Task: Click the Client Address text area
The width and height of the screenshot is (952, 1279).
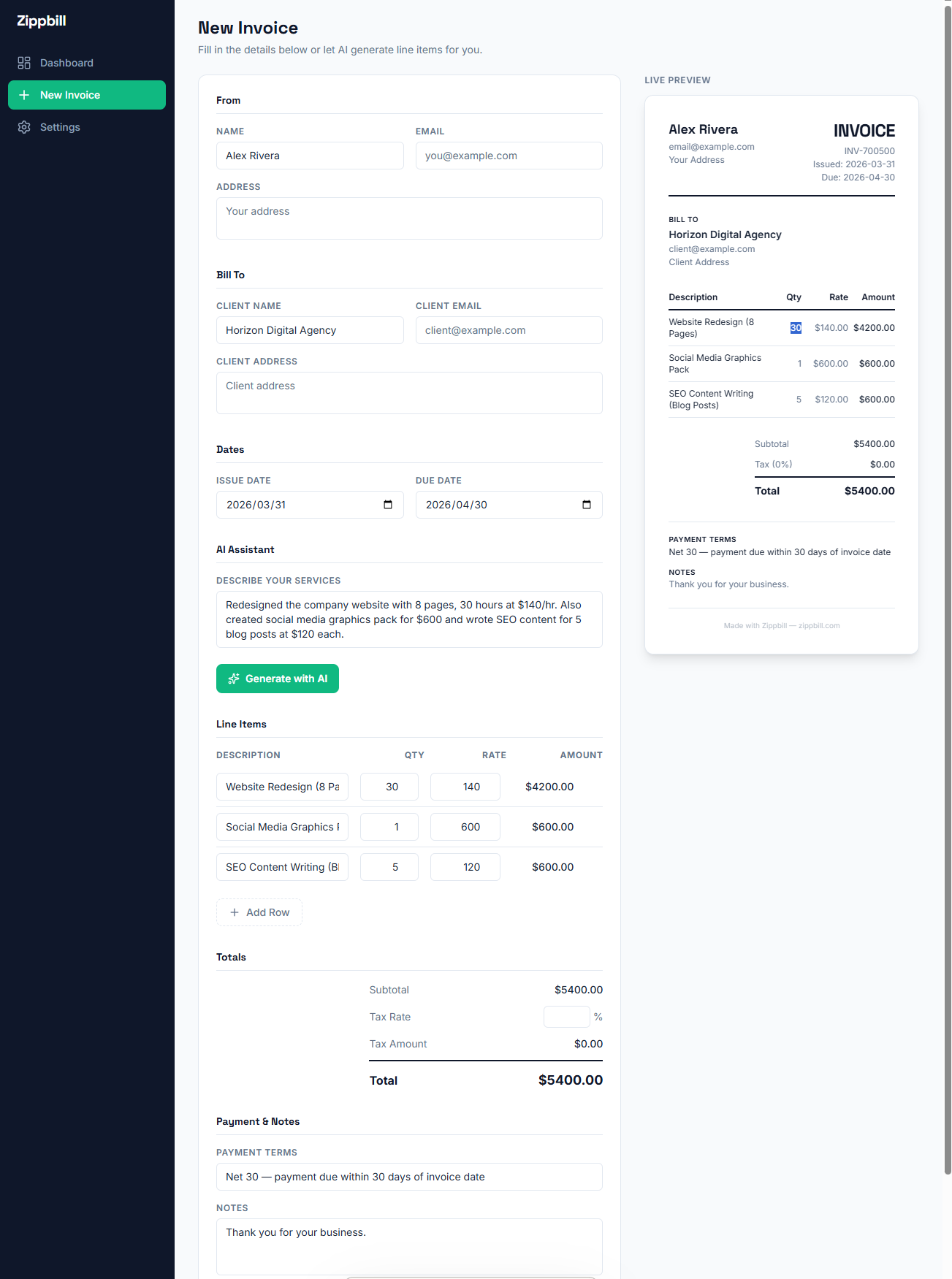Action: 409,393
